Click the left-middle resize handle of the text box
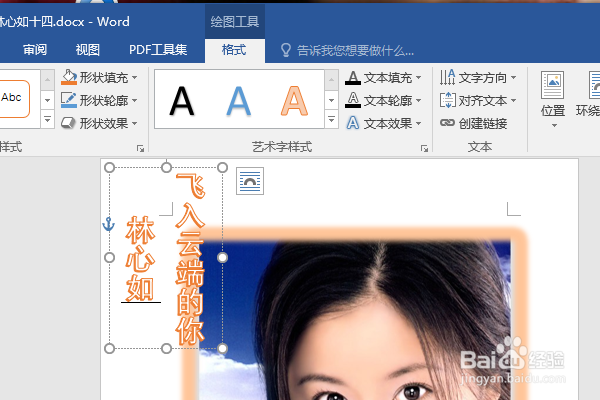Viewport: 600px width, 400px height. (109, 258)
